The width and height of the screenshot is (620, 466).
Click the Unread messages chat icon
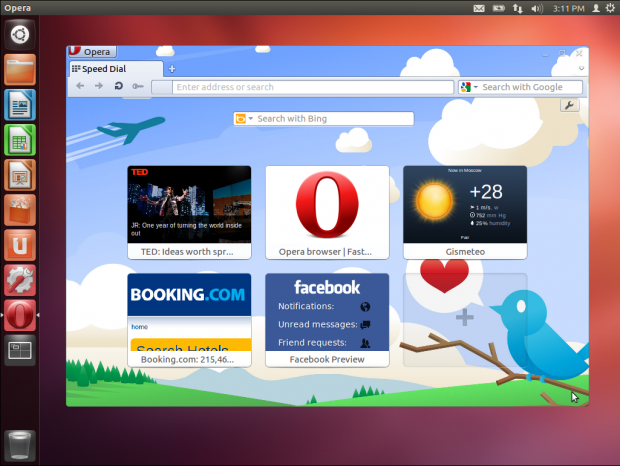coord(365,325)
